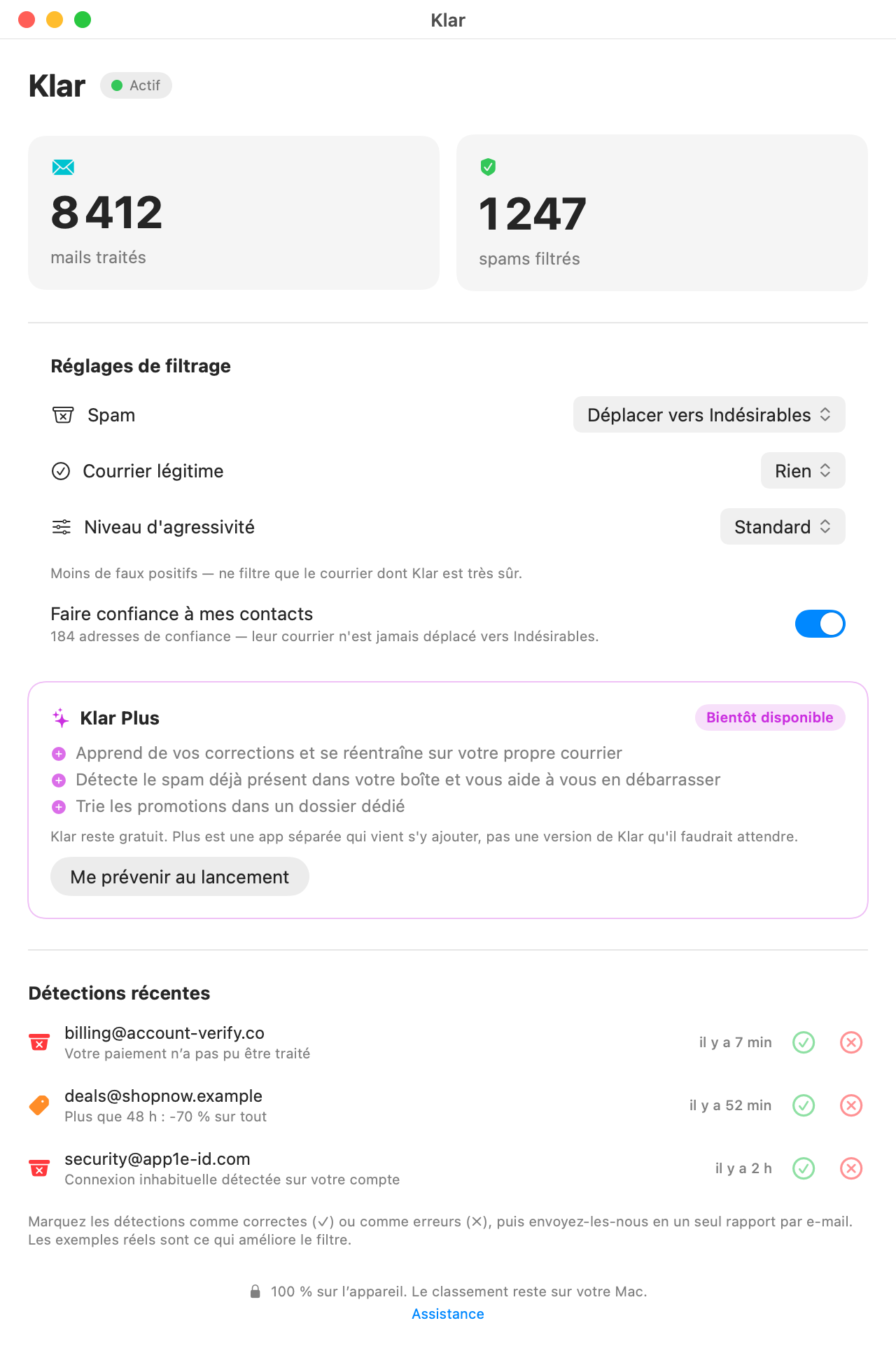Confirm deals@shopnow.example detection with green checkmark

coord(804,1105)
